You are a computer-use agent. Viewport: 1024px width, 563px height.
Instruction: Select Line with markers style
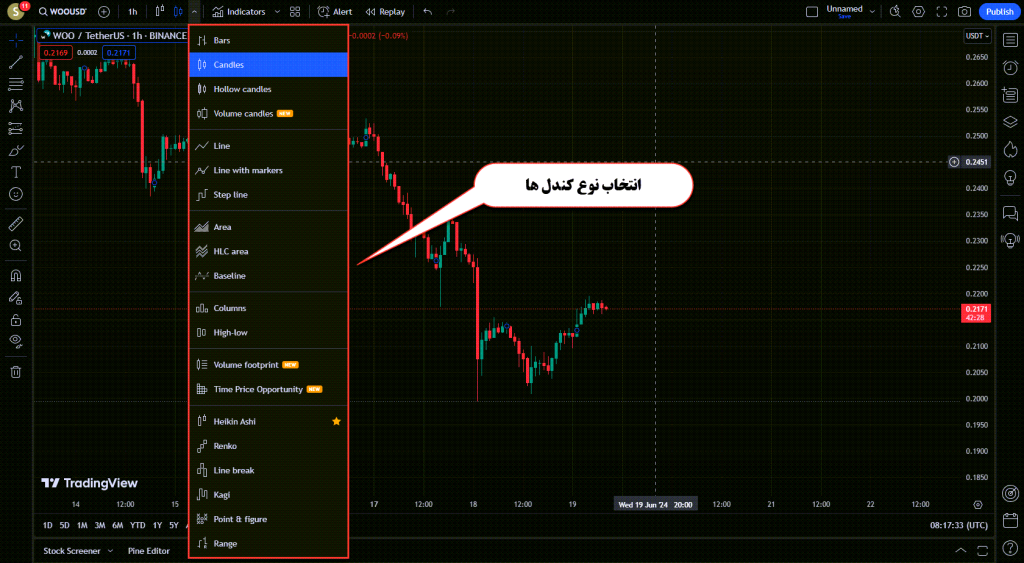[x=268, y=170]
